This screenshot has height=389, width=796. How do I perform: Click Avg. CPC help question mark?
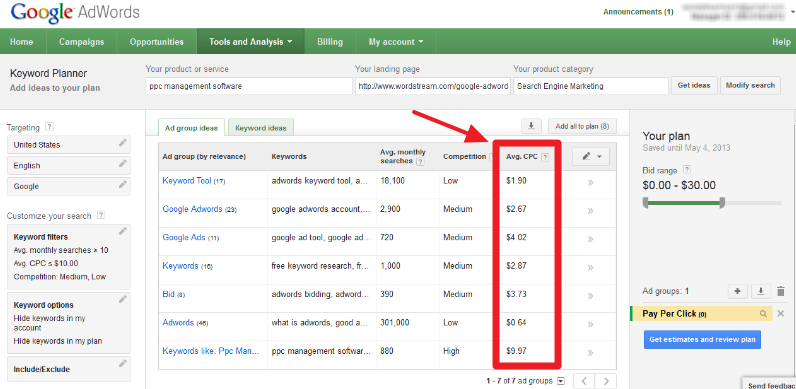pyautogui.click(x=545, y=157)
